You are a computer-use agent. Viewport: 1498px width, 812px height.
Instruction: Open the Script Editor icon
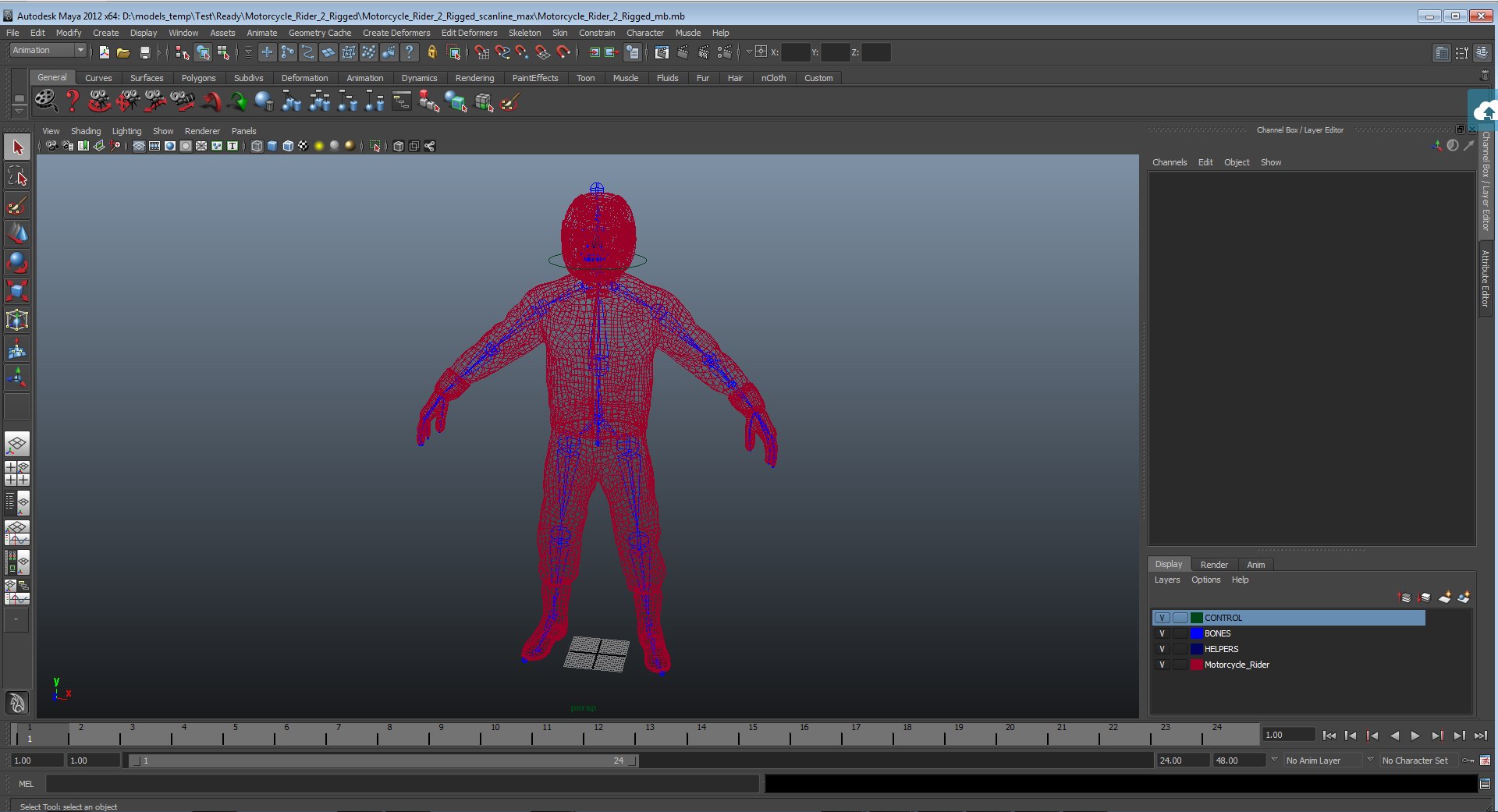pyautogui.click(x=1485, y=784)
